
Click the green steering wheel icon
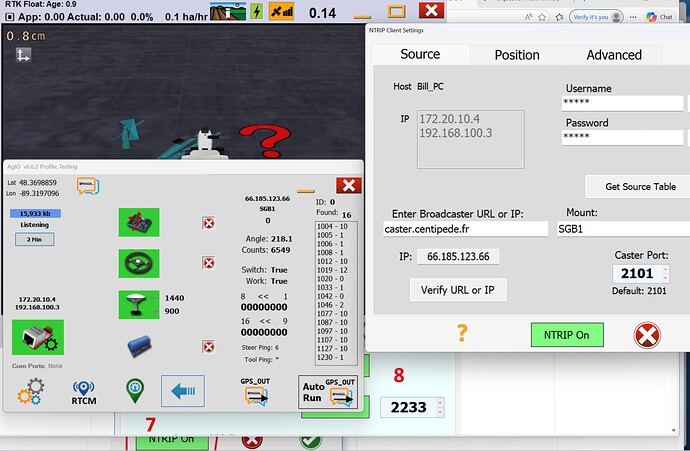tap(139, 263)
